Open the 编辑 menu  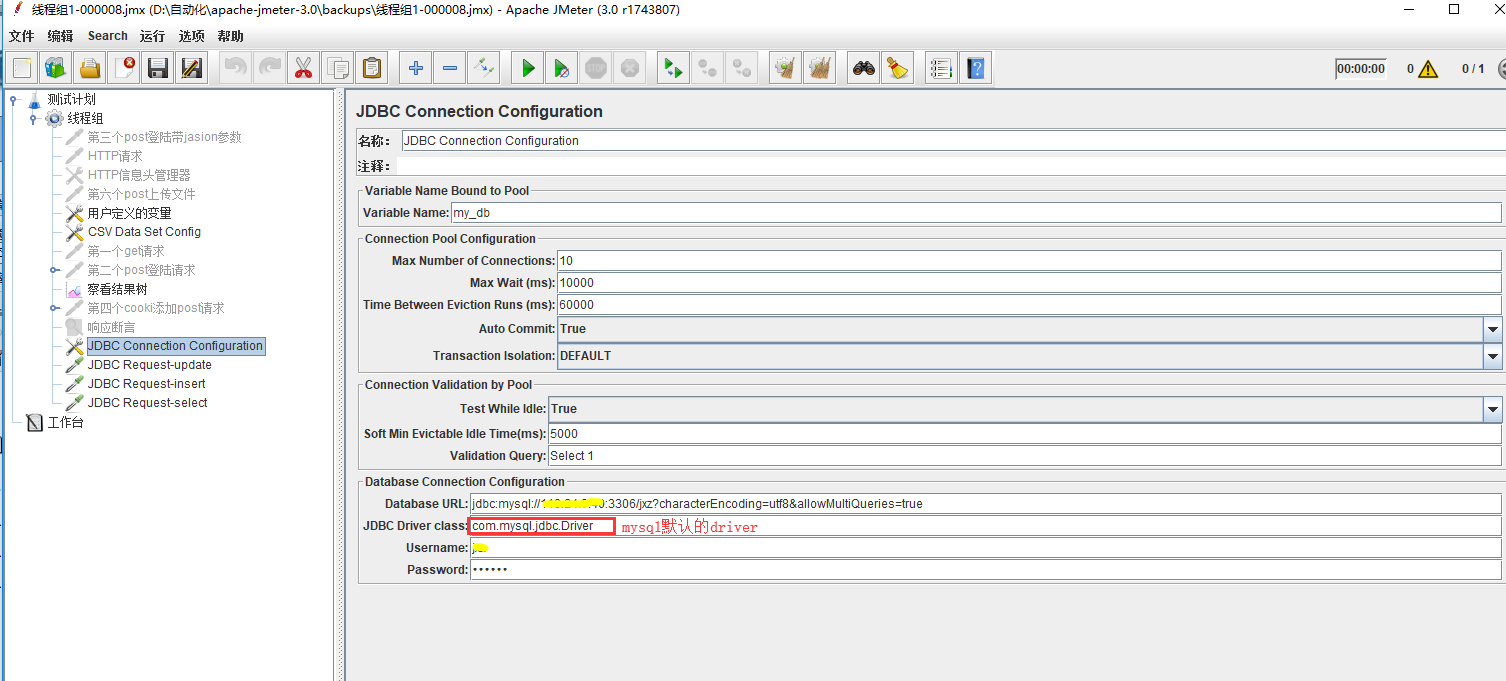[61, 36]
